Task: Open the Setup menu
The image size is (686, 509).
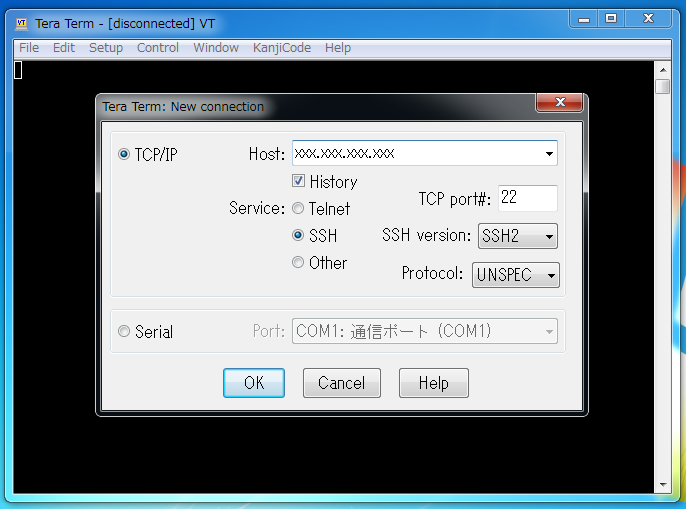Action: [106, 48]
